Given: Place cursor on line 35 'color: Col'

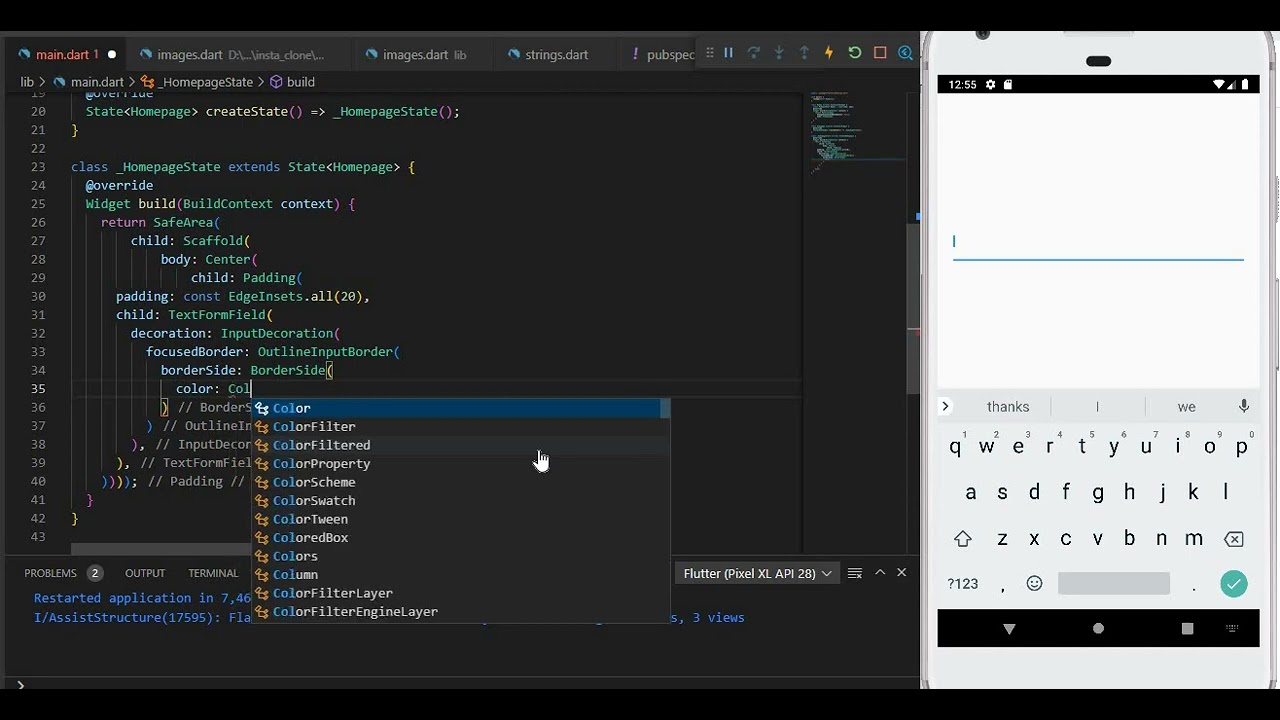Looking at the screenshot, I should (213, 389).
